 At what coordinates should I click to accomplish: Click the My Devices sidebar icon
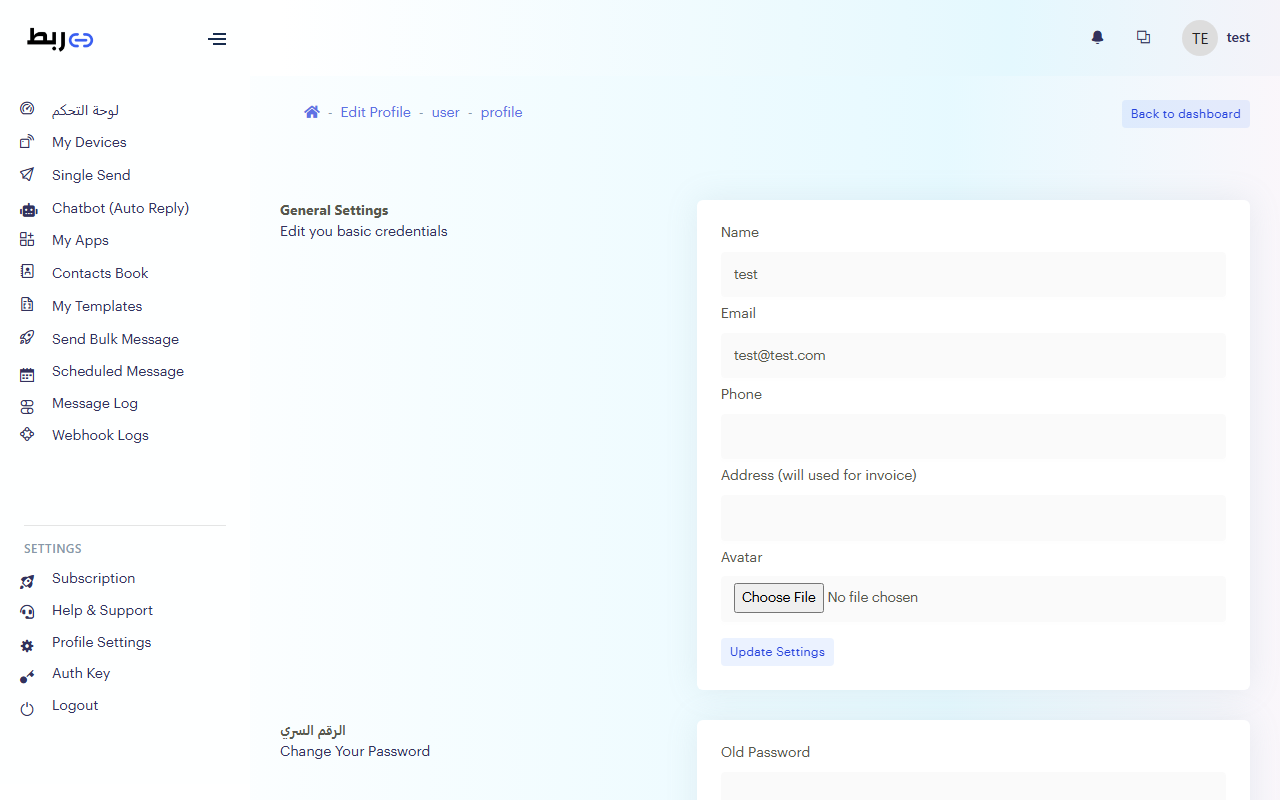27,142
